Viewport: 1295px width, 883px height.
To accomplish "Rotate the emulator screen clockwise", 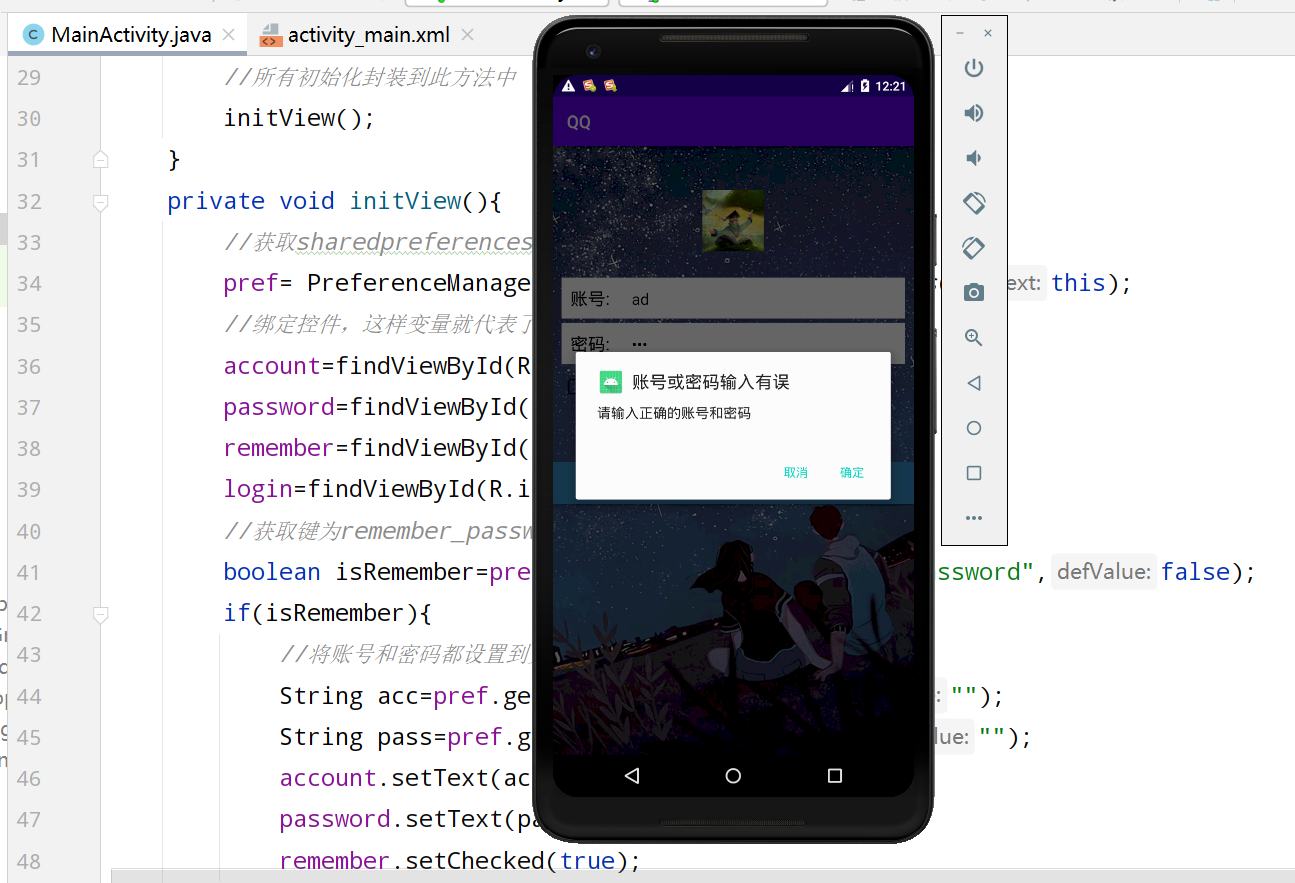I will pyautogui.click(x=973, y=247).
